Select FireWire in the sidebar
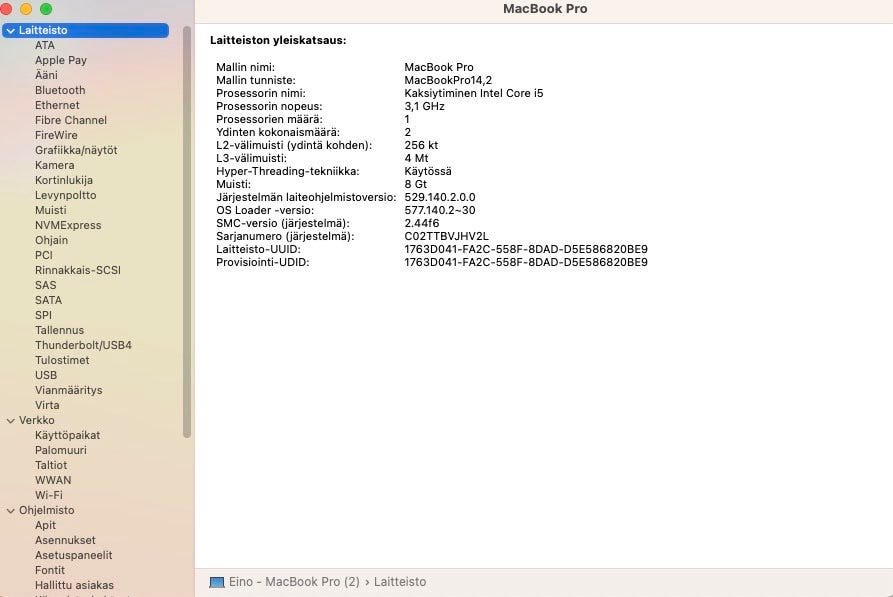The width and height of the screenshot is (893, 597). (x=56, y=136)
